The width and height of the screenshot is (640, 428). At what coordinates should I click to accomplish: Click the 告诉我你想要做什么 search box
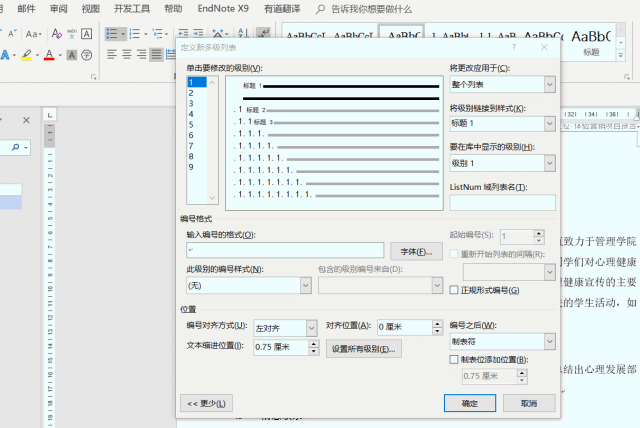click(371, 9)
